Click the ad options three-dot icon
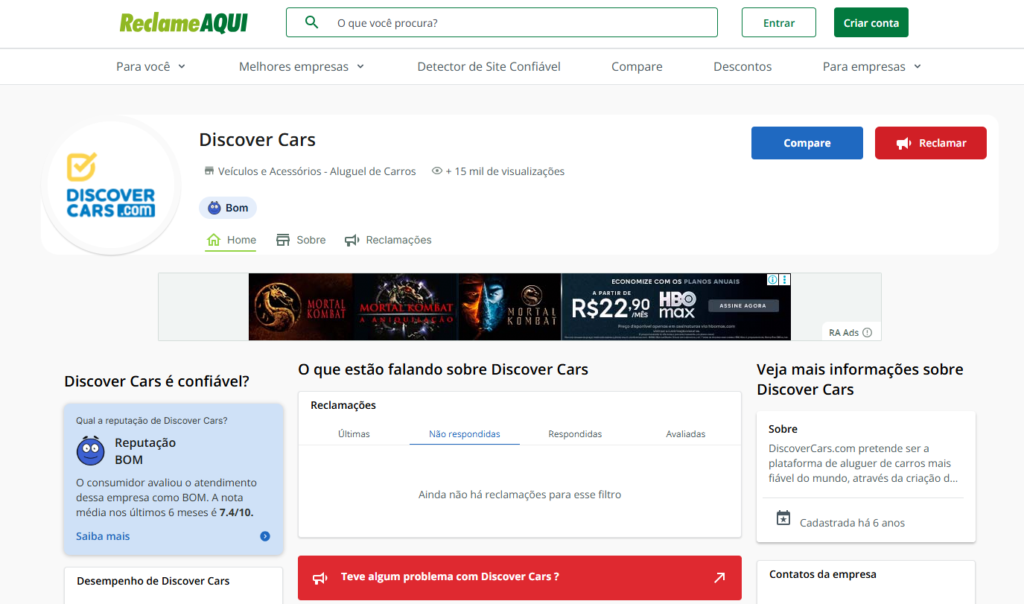The height and width of the screenshot is (604, 1024). pos(785,279)
